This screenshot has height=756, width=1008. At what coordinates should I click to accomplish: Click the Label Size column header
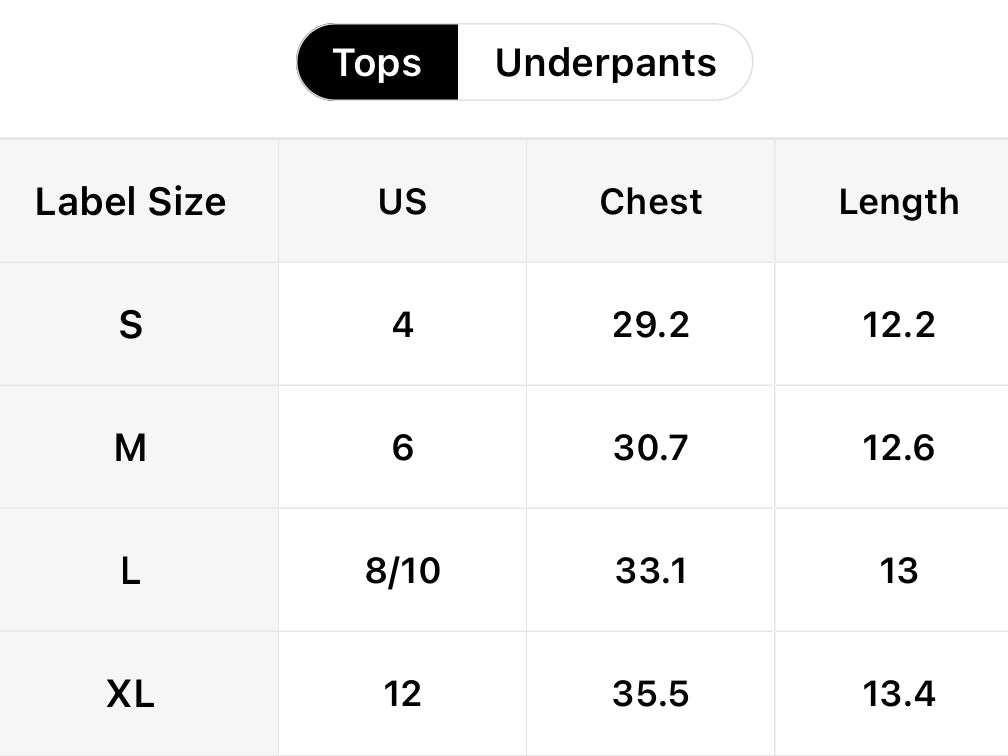131,202
